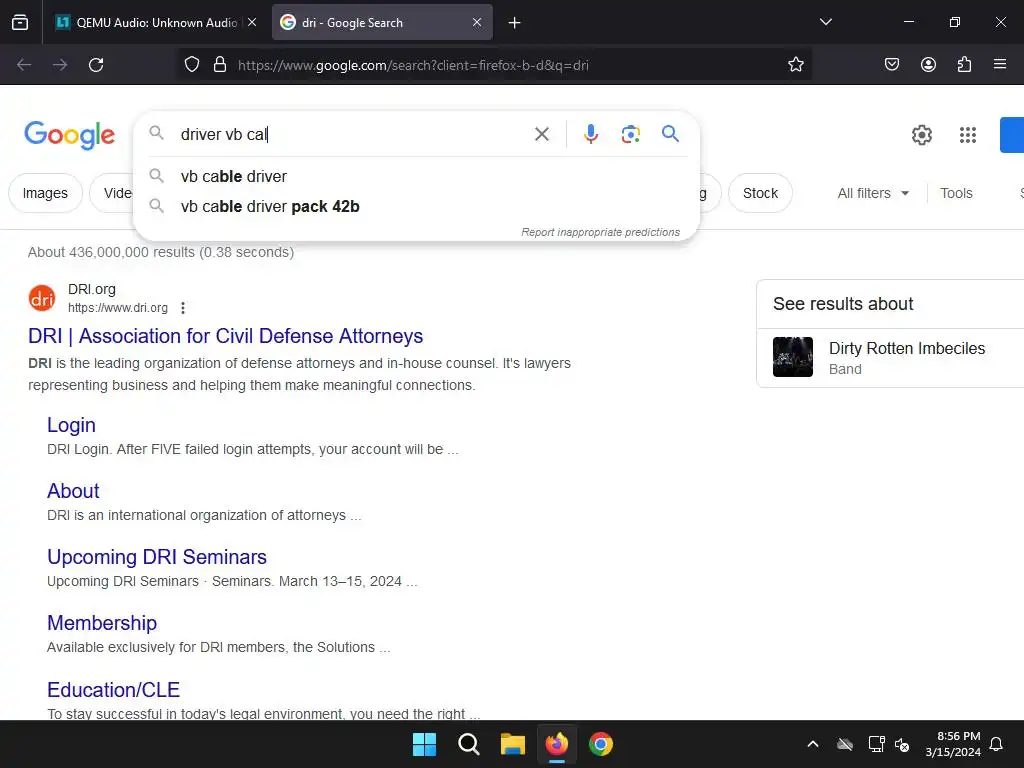Open DRI Association for Civil Defense Attorneys
Viewport: 1024px width, 768px height.
tap(225, 336)
